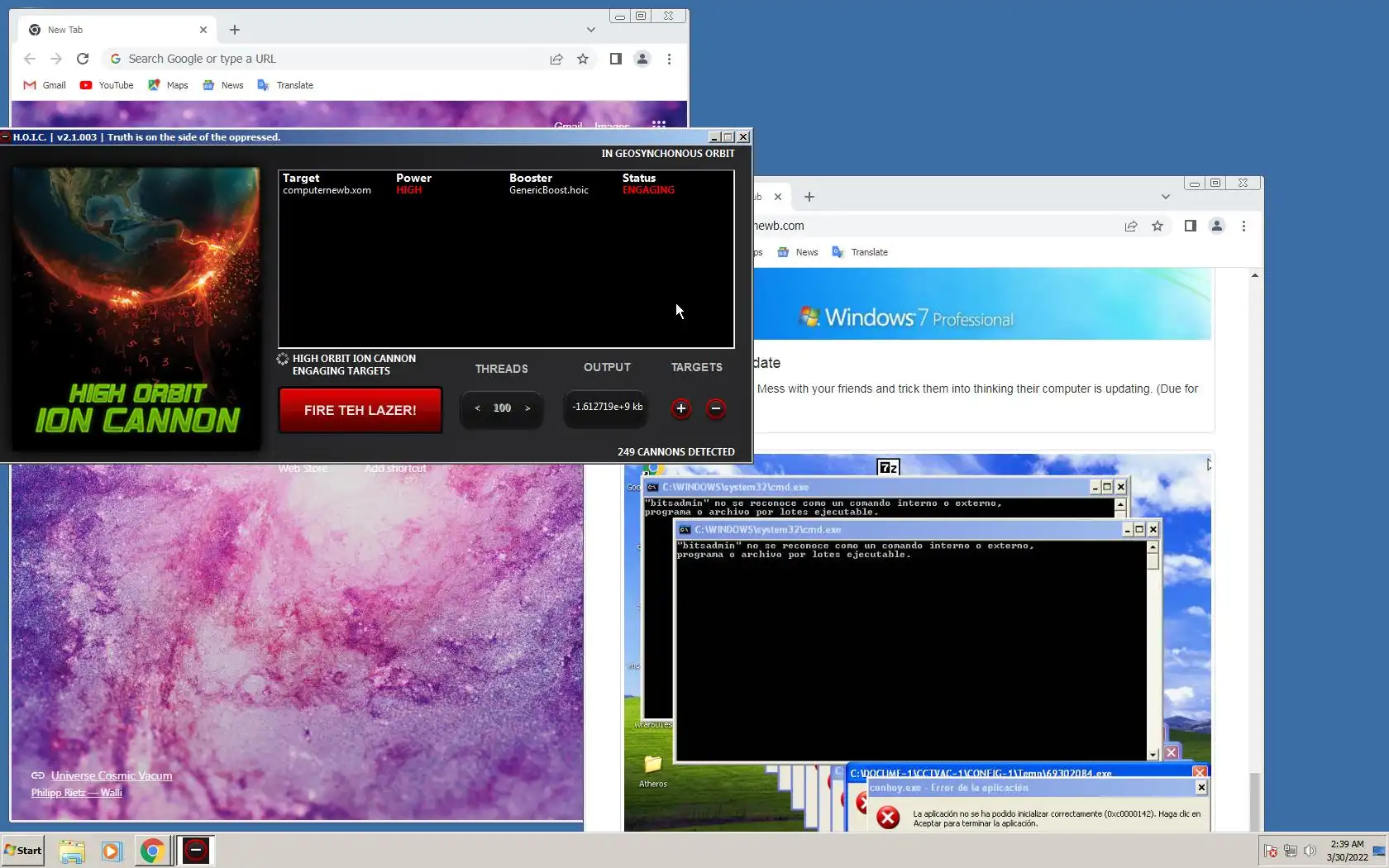Open side panel in New Tab window

click(x=615, y=59)
